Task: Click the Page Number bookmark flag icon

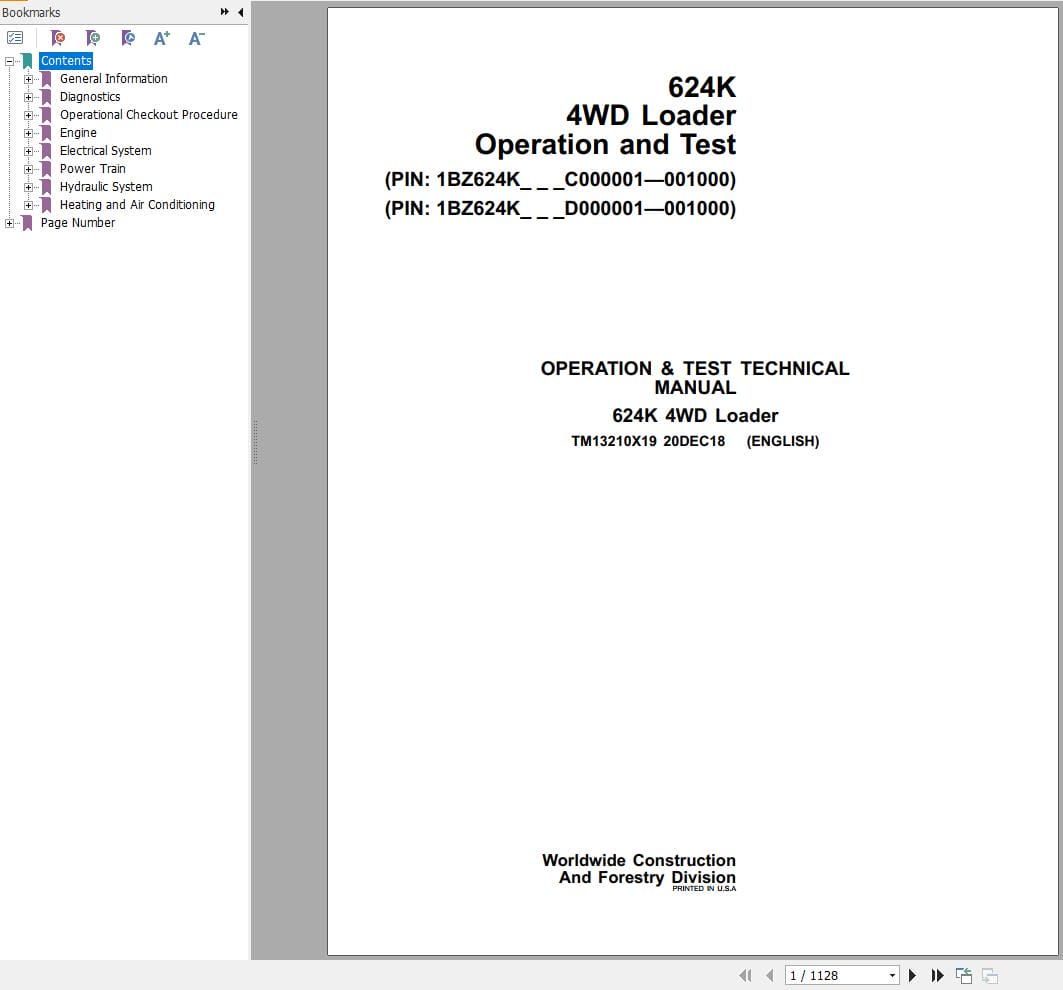Action: (27, 223)
